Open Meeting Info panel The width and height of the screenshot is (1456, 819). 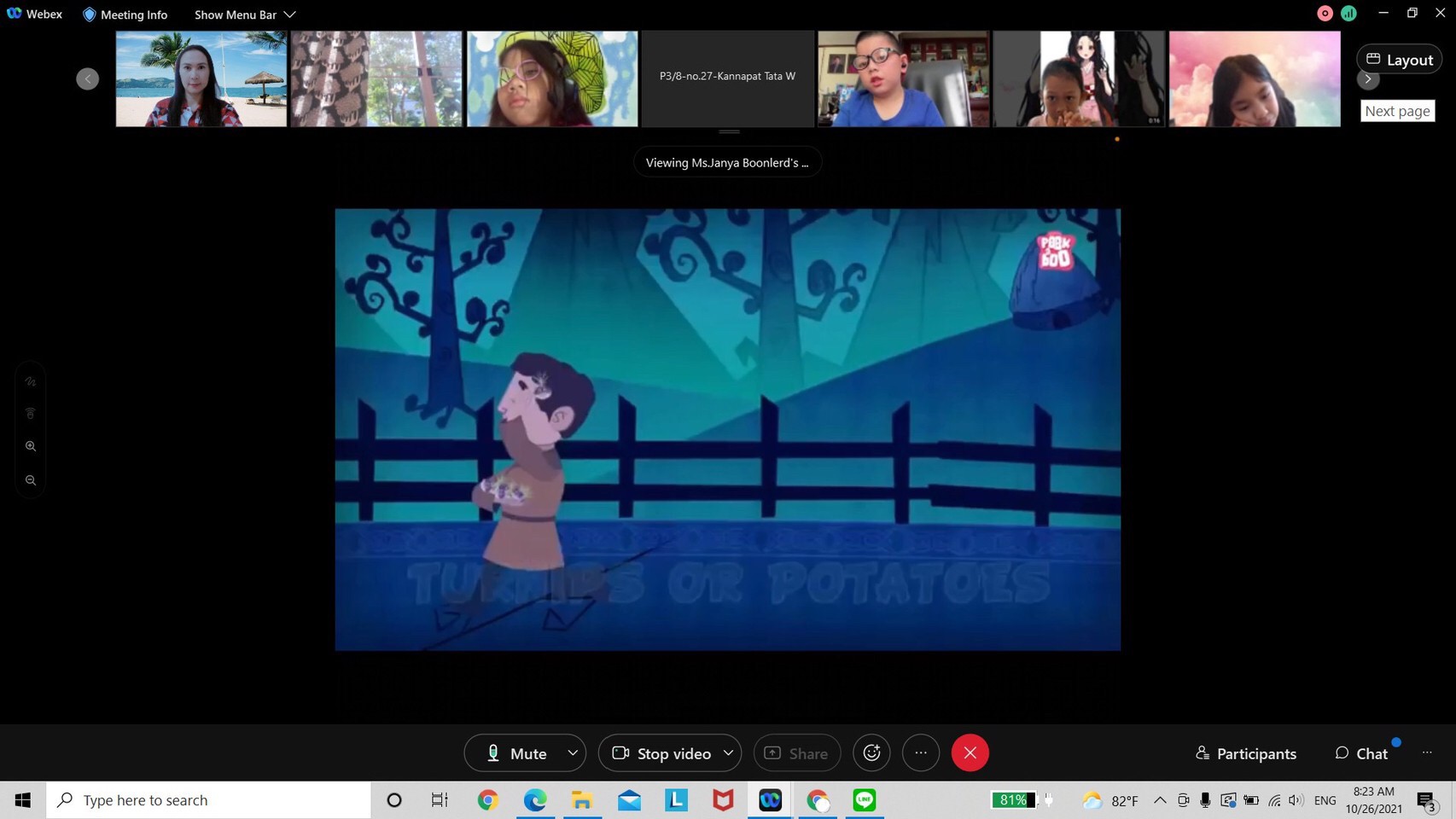pyautogui.click(x=125, y=15)
